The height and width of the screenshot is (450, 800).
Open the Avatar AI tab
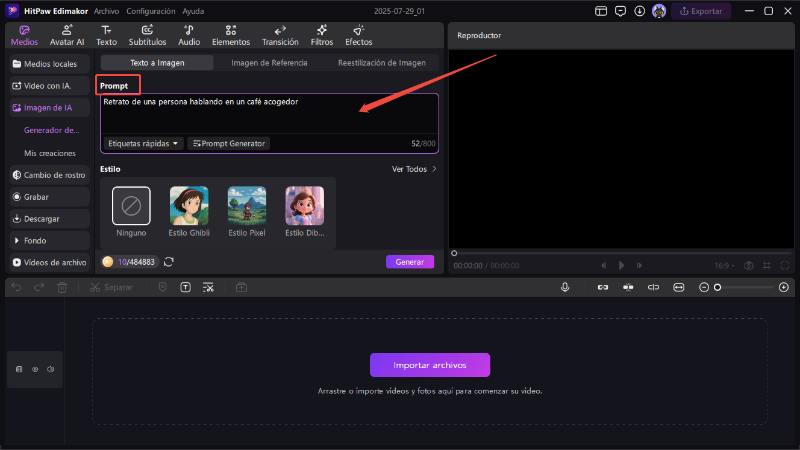67,36
